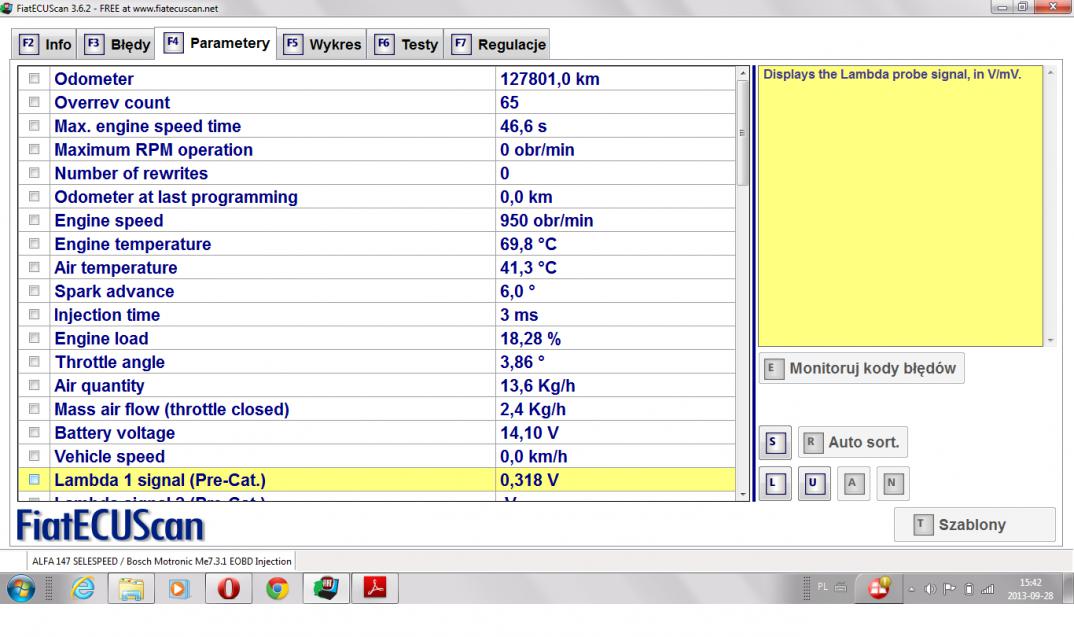This screenshot has width=1074, height=637.
Task: Open Windows Media Player from taskbar
Action: click(x=179, y=588)
